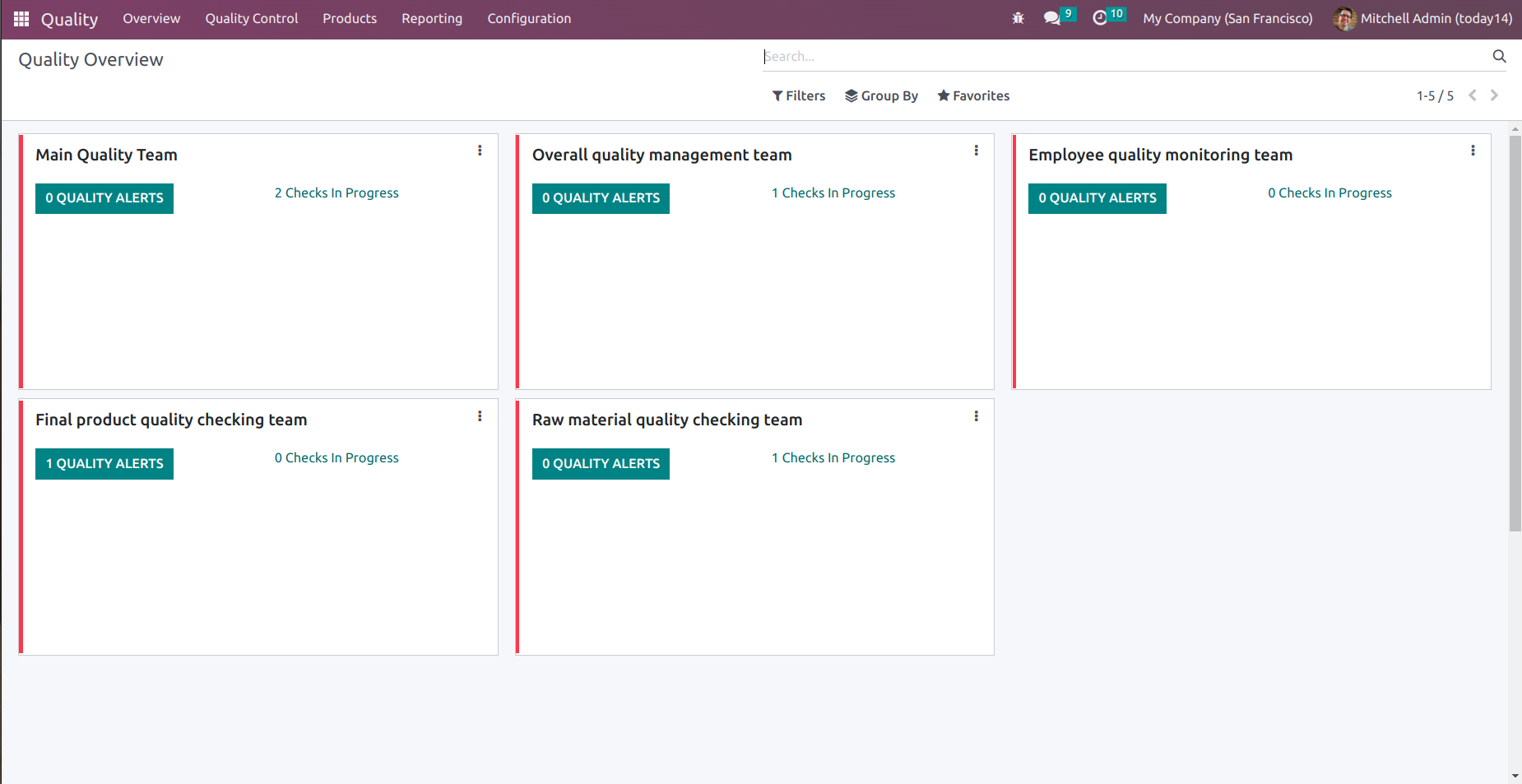Open 1 Checks In Progress for Raw material team
The image size is (1522, 784).
pos(833,457)
